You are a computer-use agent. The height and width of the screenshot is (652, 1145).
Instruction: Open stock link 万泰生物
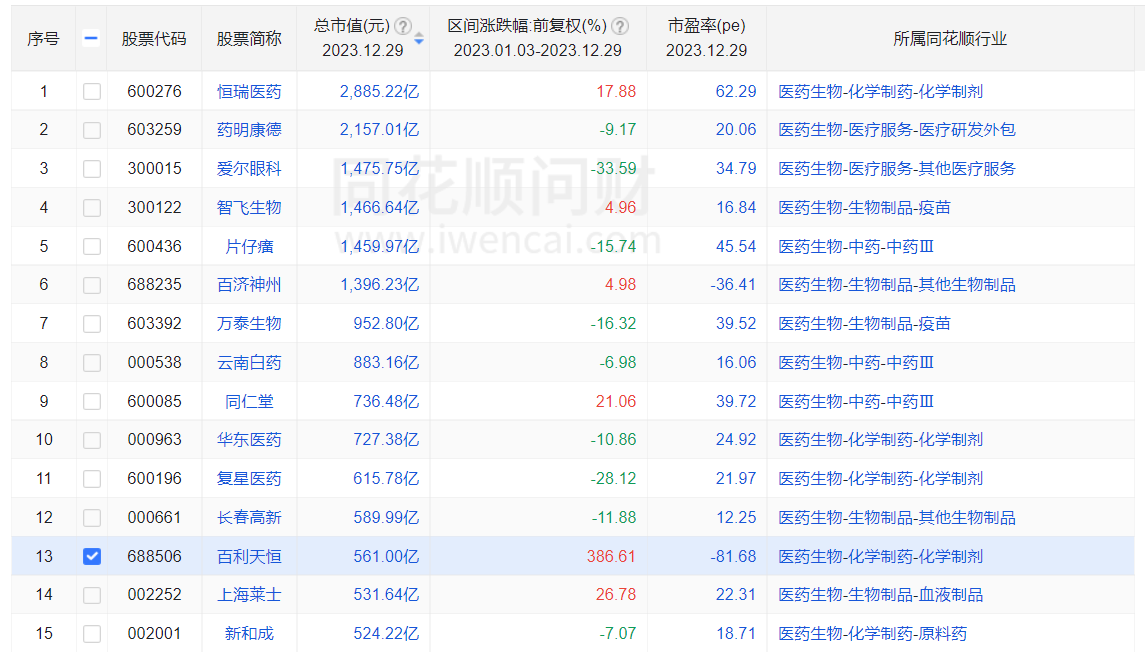pos(249,323)
